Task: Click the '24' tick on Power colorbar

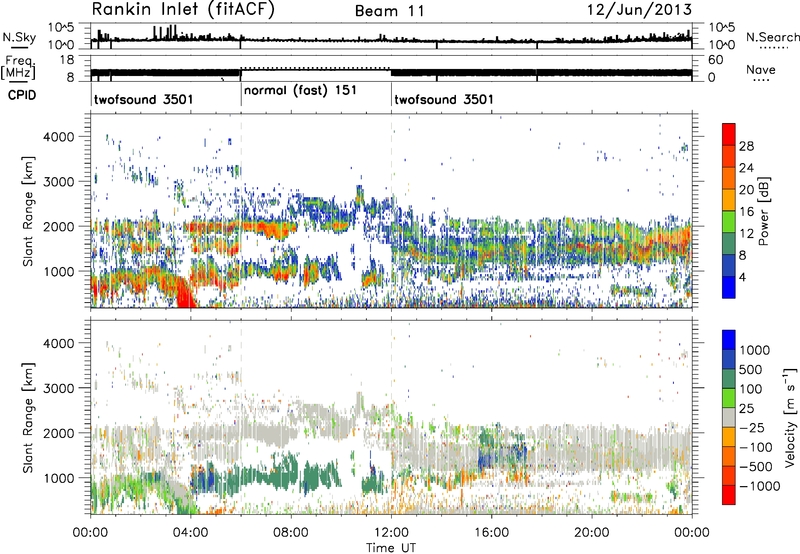Action: coord(746,168)
